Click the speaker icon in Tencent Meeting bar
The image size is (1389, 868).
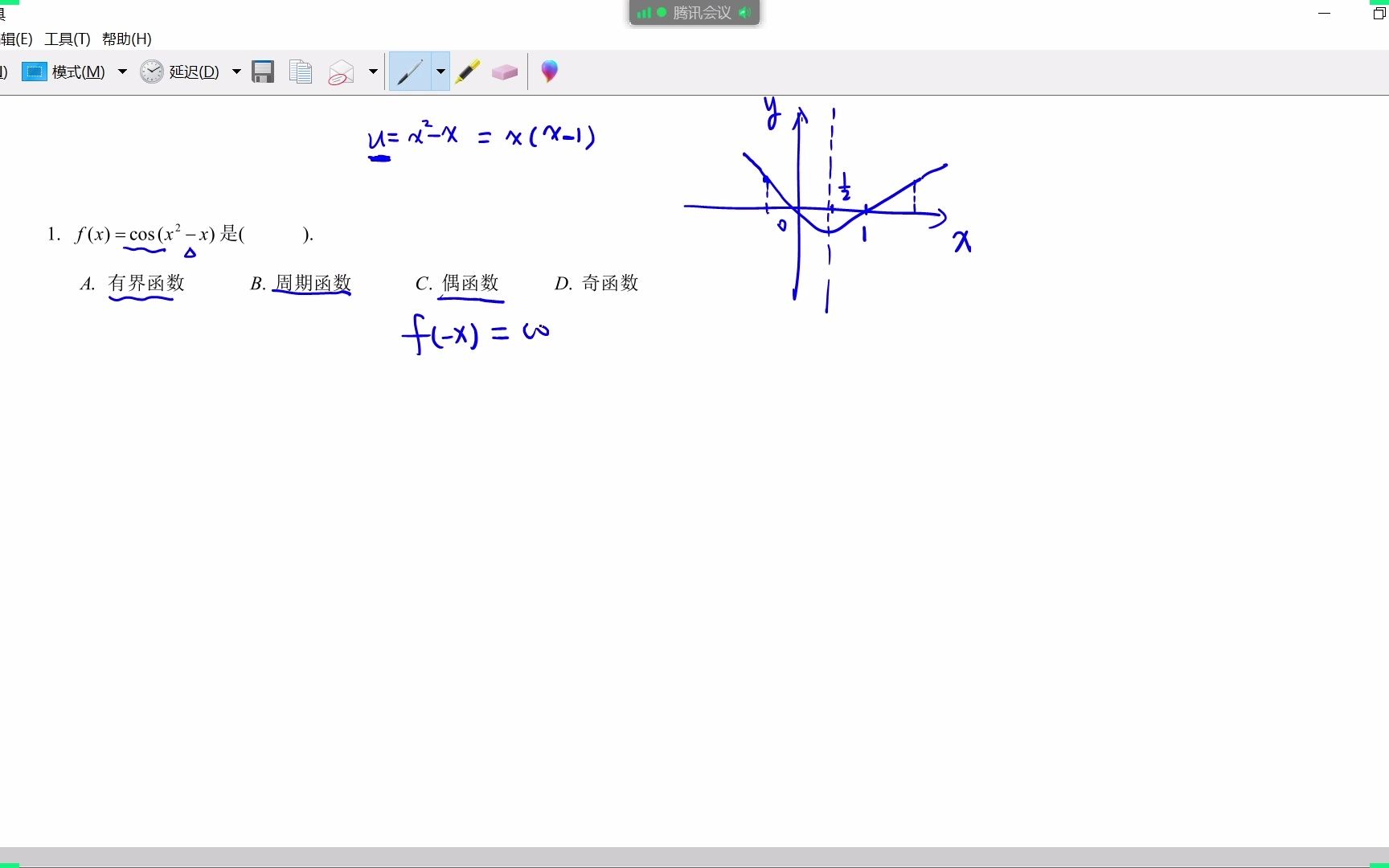(745, 13)
